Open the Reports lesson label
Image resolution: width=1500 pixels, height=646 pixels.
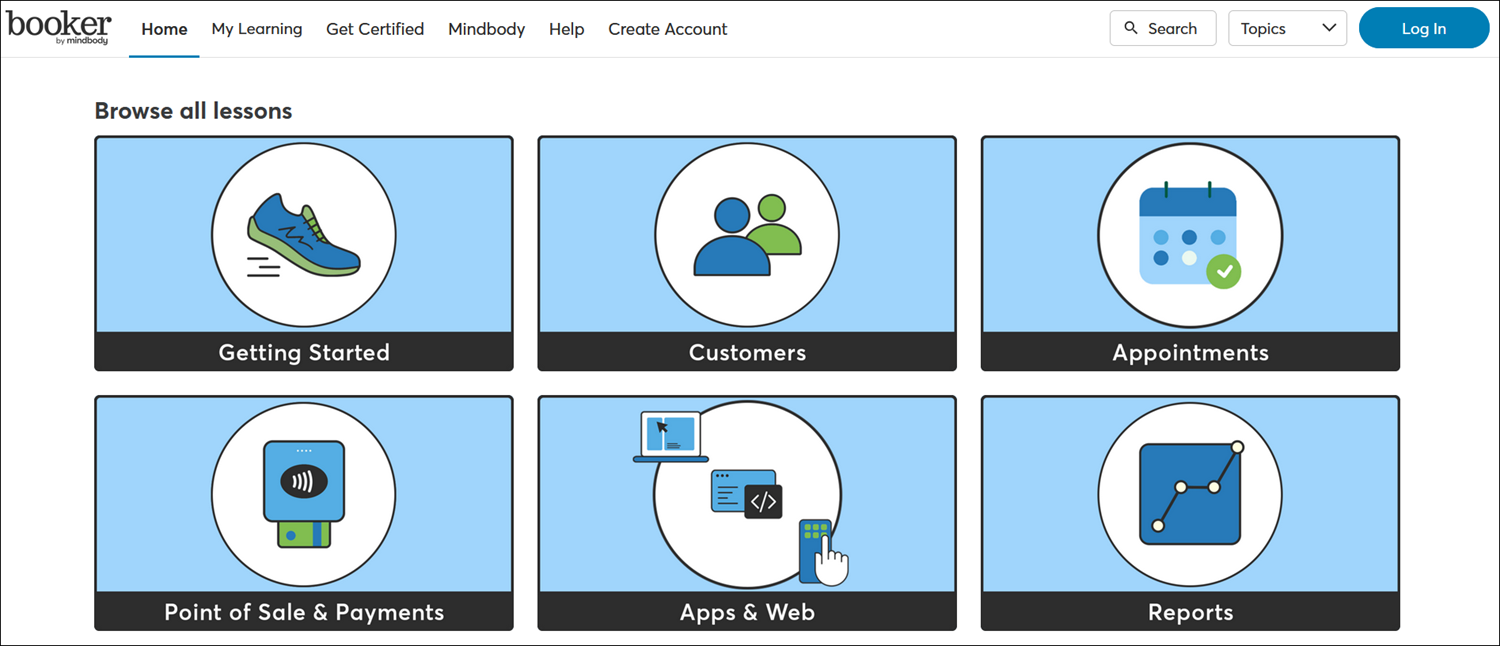[1190, 612]
